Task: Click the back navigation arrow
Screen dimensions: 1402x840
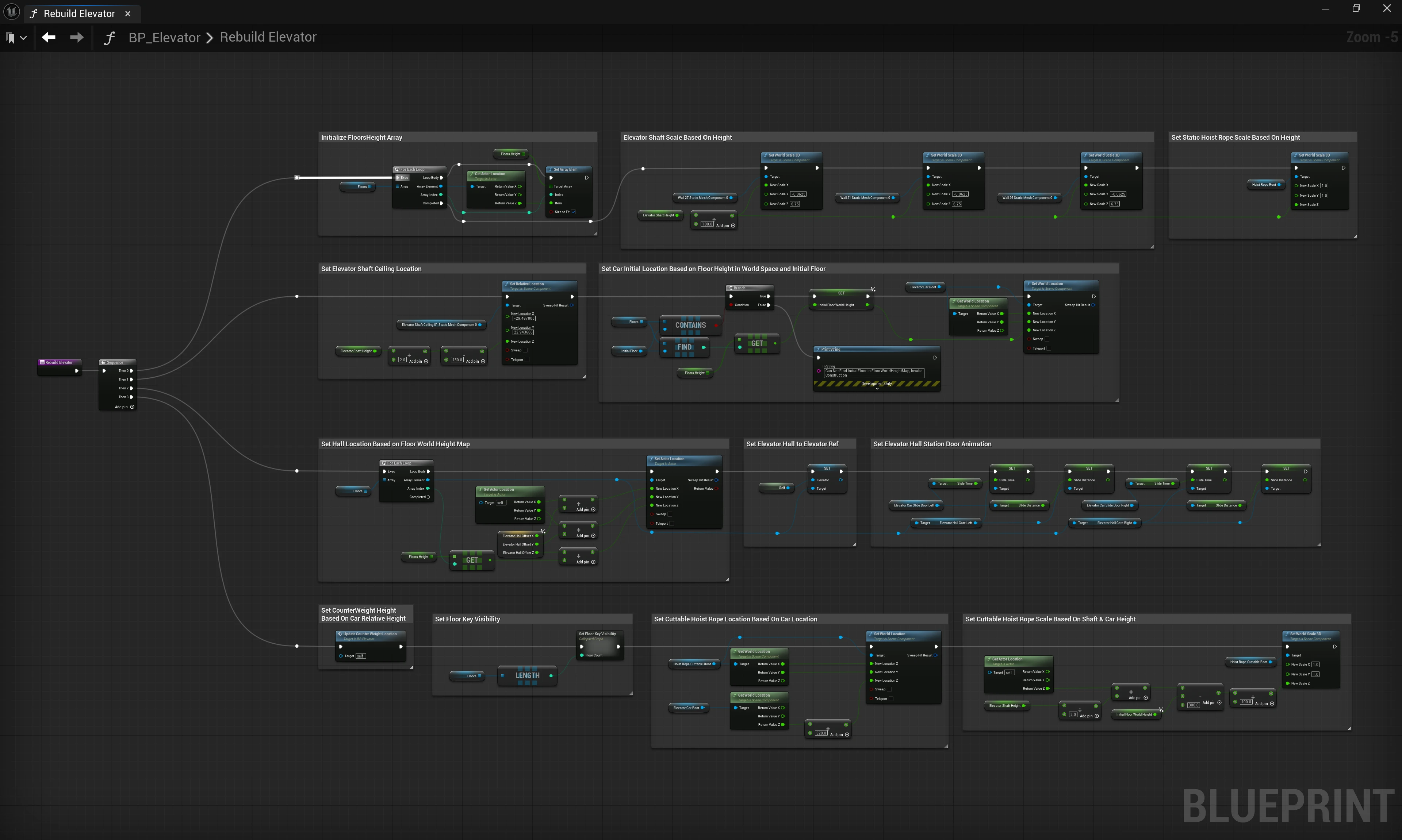Action: click(49, 37)
